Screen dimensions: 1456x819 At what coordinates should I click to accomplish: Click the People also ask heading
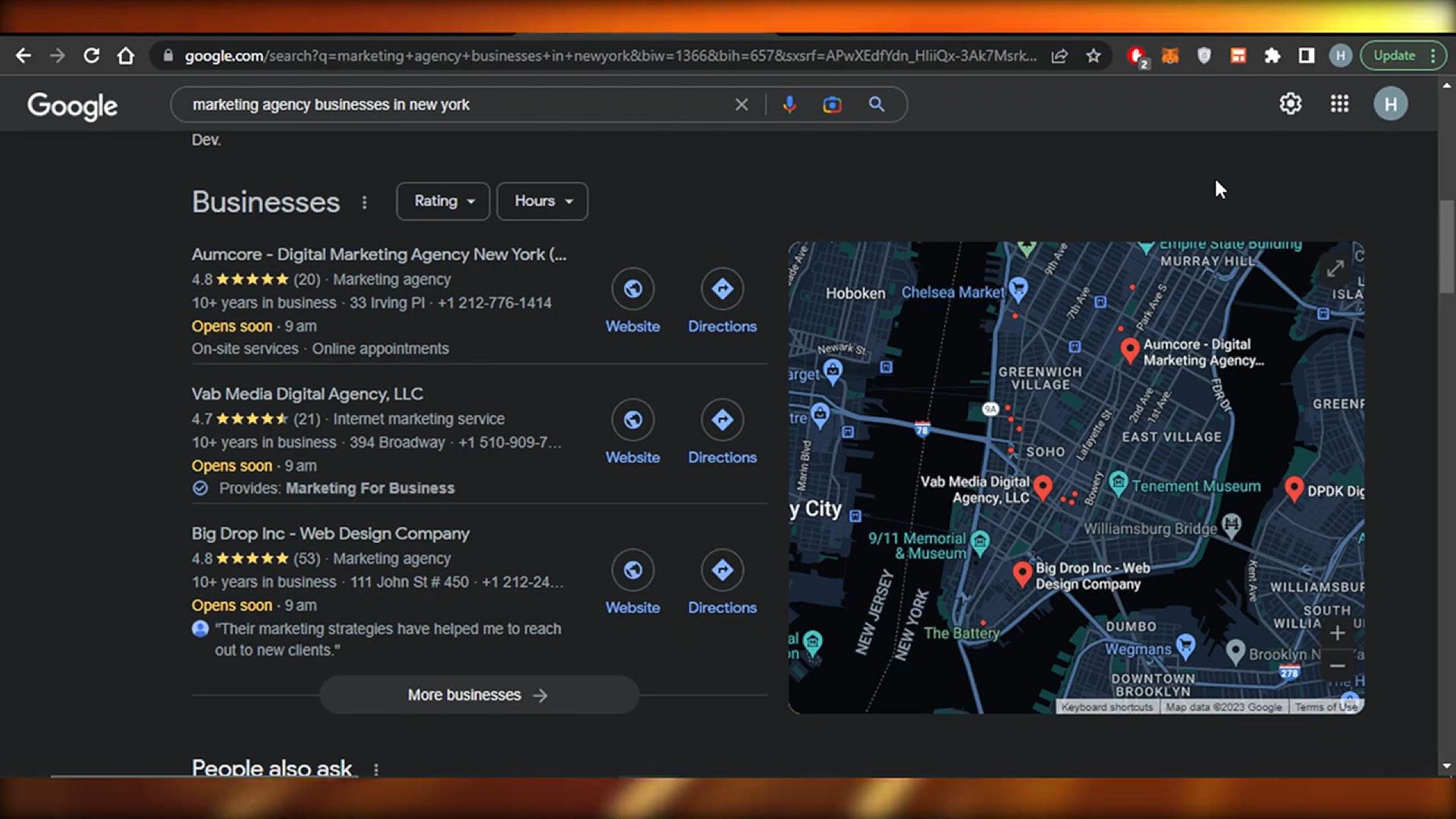pyautogui.click(x=271, y=767)
